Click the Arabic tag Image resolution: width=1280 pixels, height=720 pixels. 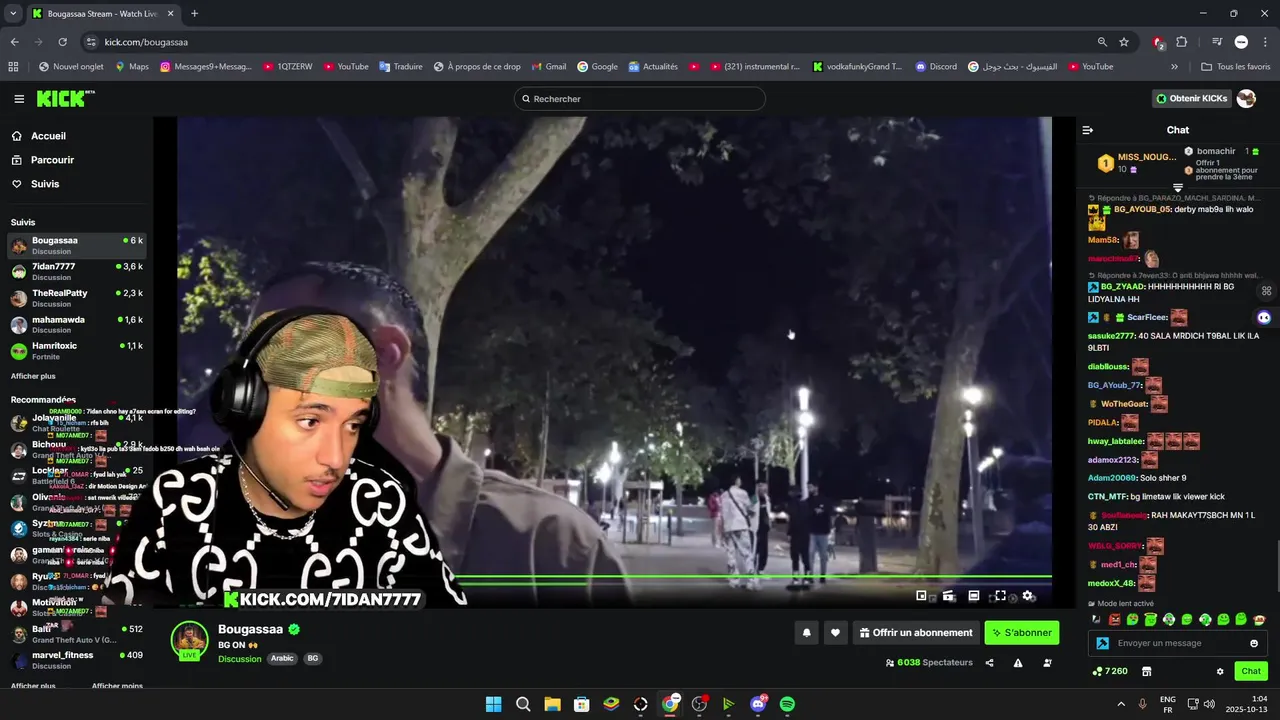(282, 659)
